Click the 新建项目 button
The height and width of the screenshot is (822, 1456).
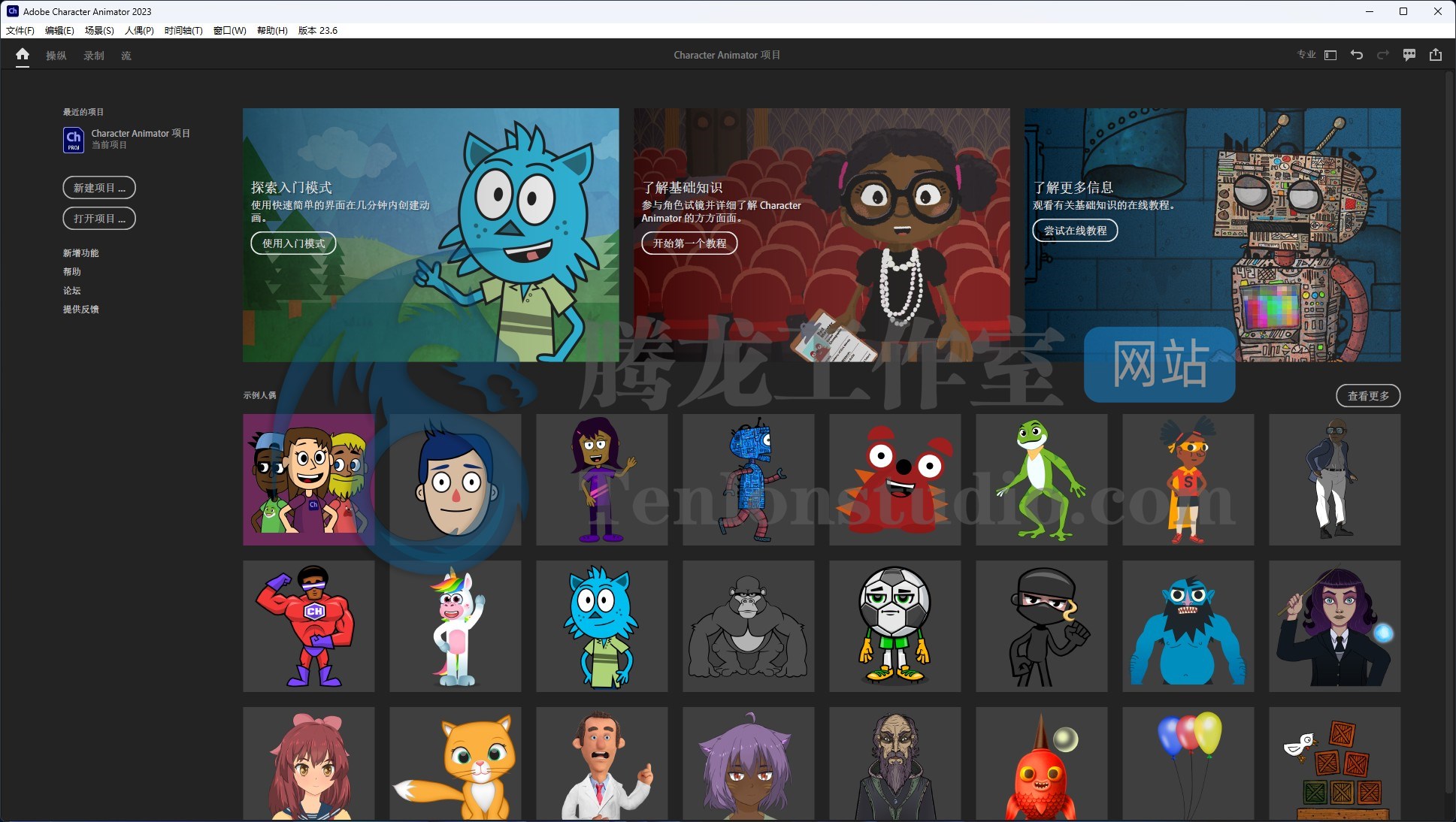(99, 188)
